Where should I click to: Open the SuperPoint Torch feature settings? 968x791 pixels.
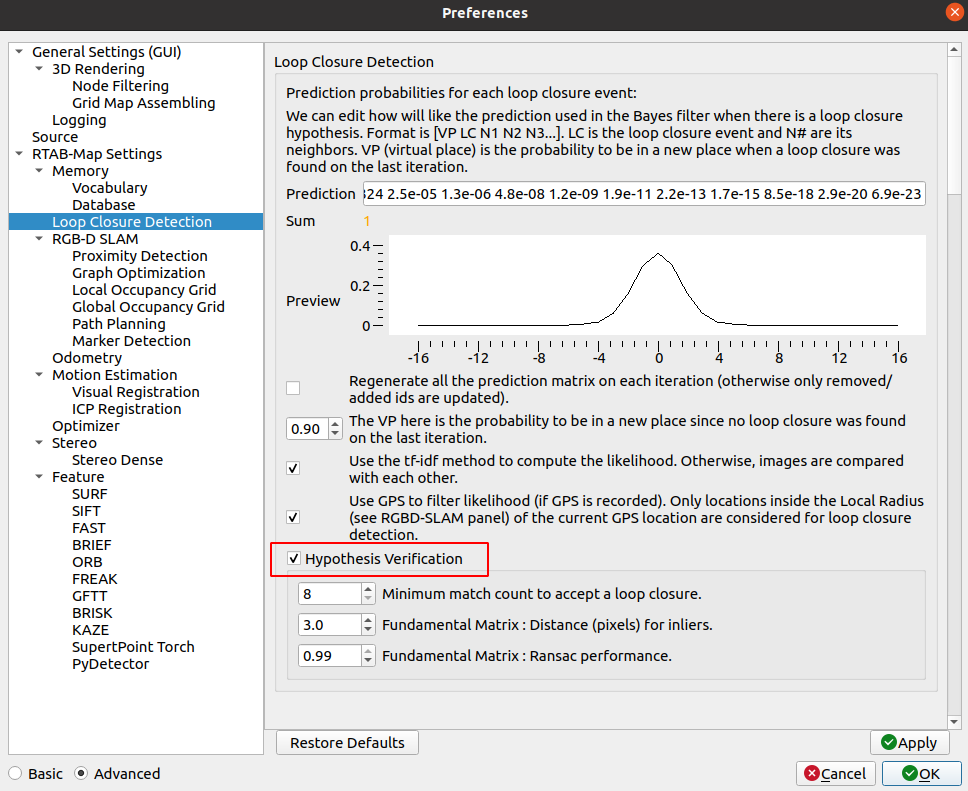(x=133, y=647)
